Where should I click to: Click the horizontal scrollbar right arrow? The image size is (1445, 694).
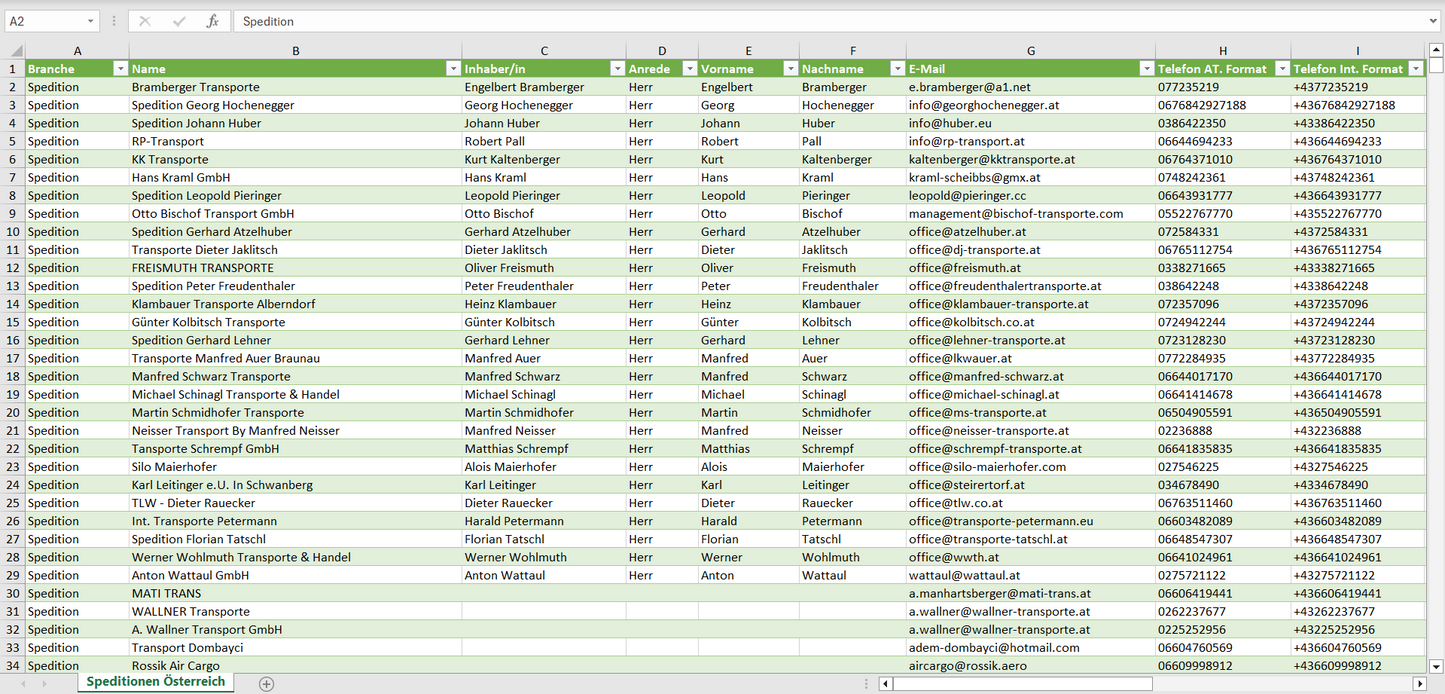(x=1419, y=684)
